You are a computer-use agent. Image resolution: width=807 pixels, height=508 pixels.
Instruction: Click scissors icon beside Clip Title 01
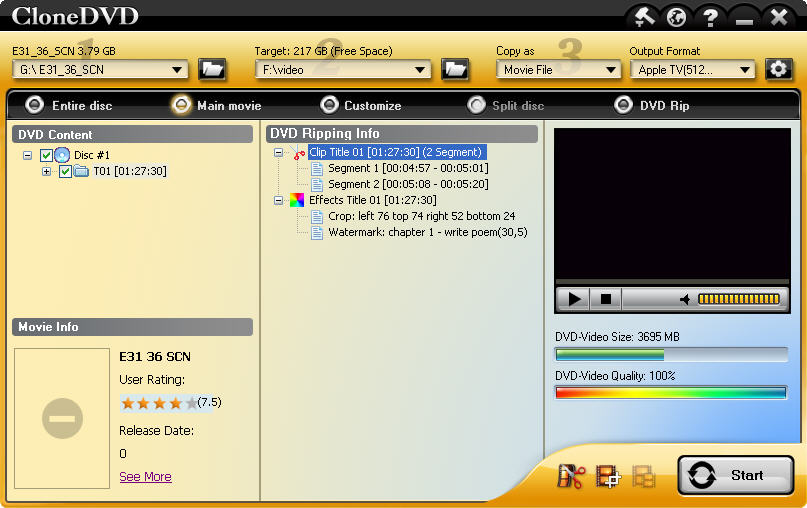[x=298, y=153]
